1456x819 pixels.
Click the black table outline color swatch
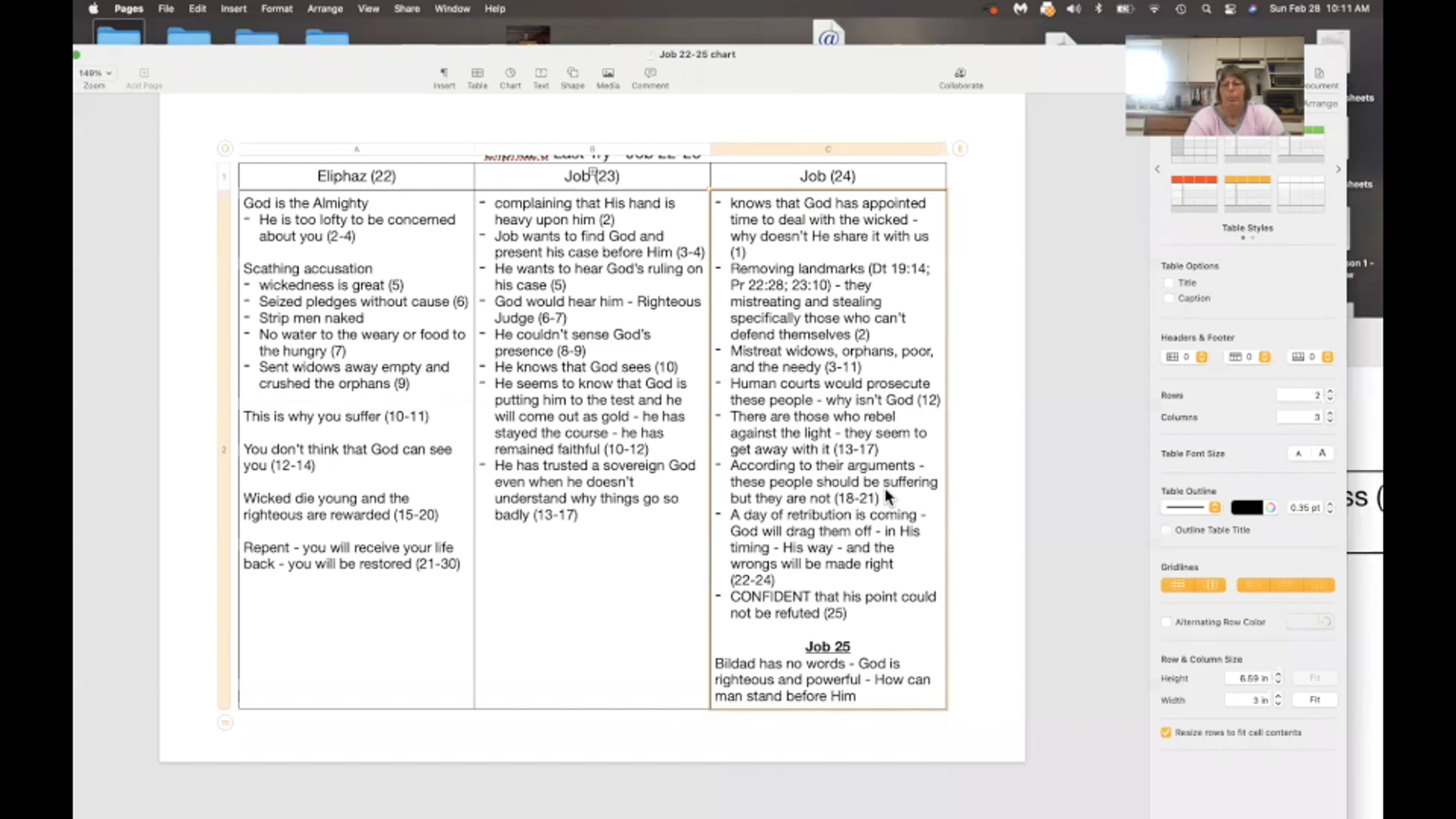(1246, 508)
